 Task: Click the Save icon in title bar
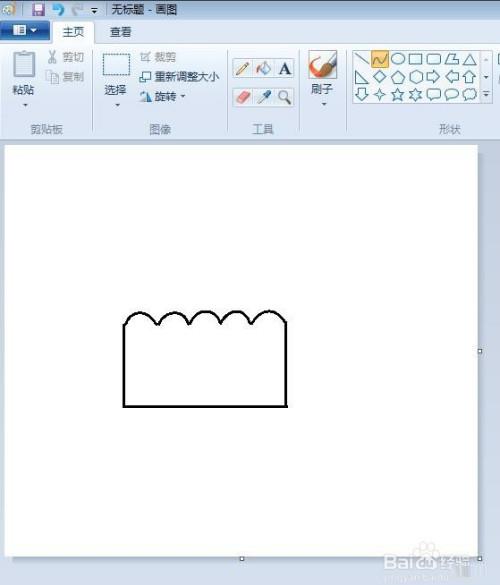click(x=38, y=9)
